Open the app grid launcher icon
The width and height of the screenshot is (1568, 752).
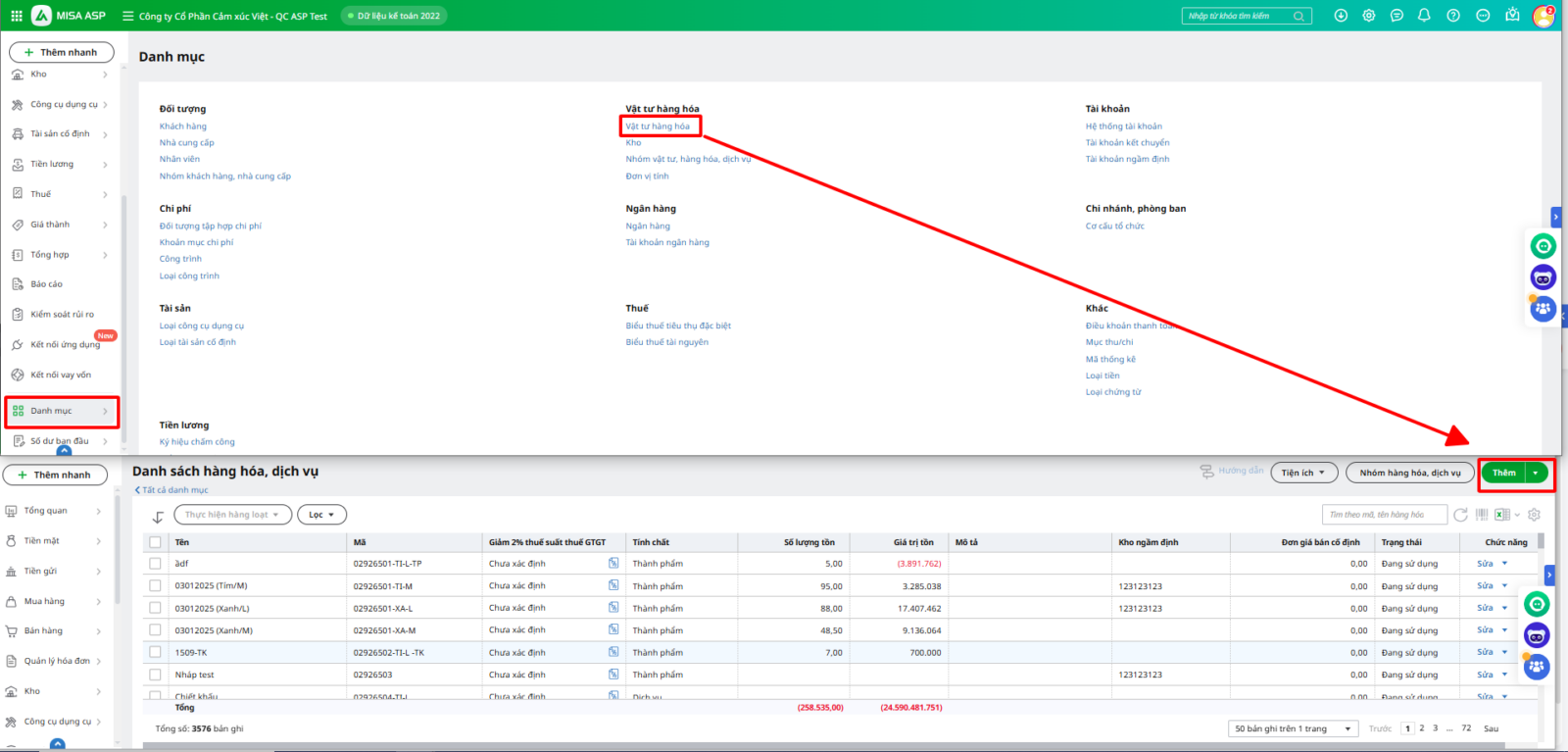[17, 16]
